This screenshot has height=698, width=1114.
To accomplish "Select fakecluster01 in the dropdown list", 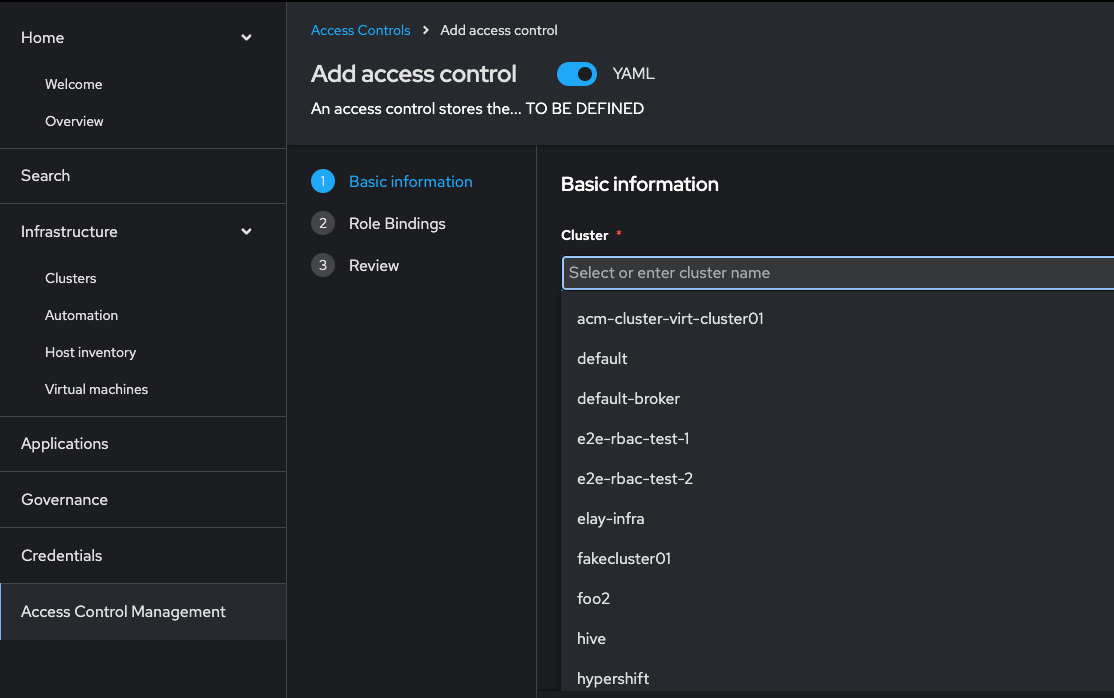I will [624, 559].
